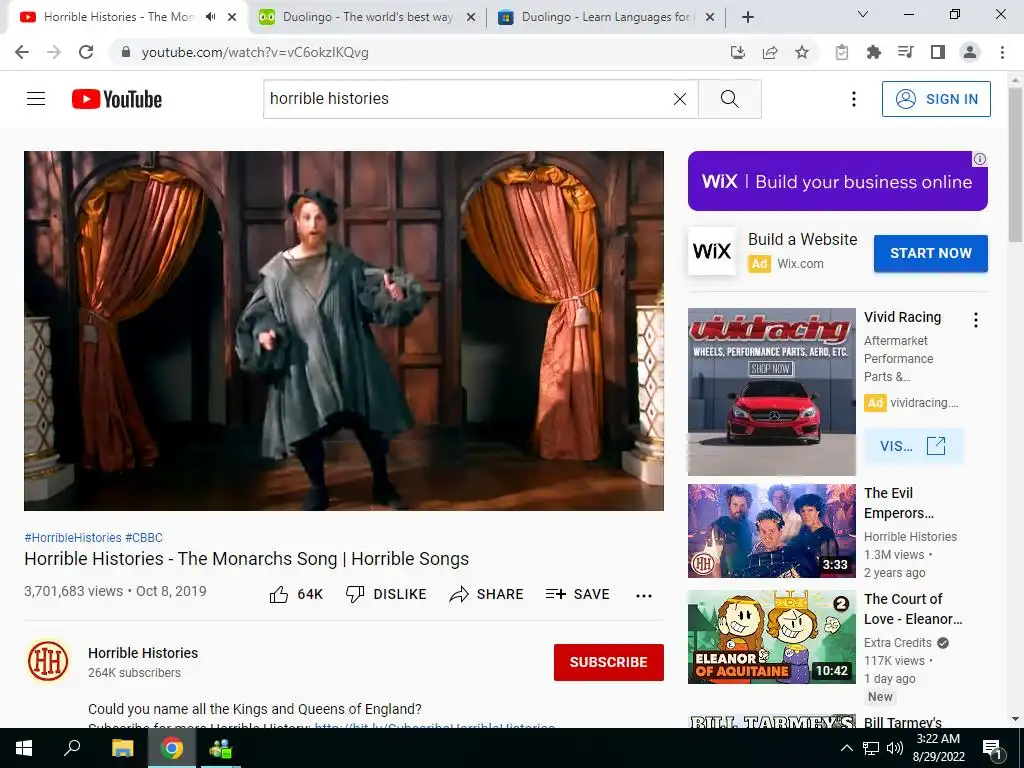This screenshot has width=1024, height=768.
Task: Toggle Chrome side panel
Action: point(938,52)
